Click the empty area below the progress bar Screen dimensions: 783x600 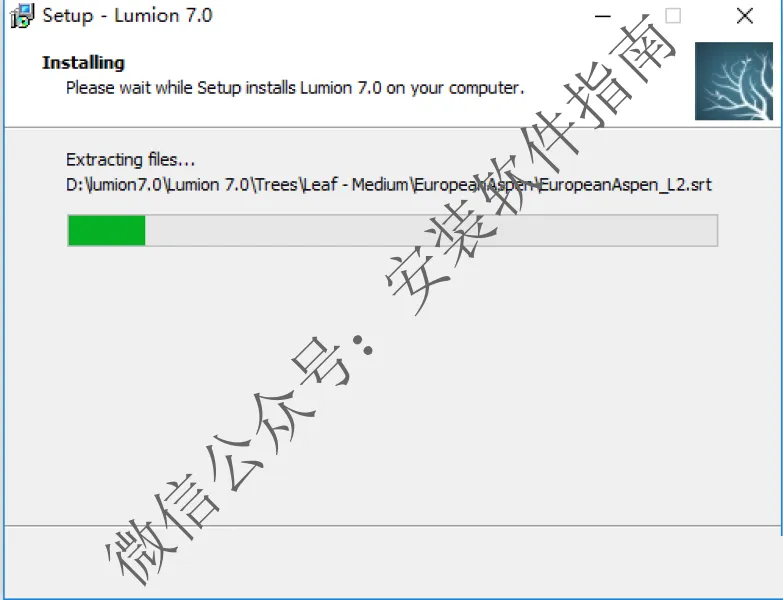point(392,384)
